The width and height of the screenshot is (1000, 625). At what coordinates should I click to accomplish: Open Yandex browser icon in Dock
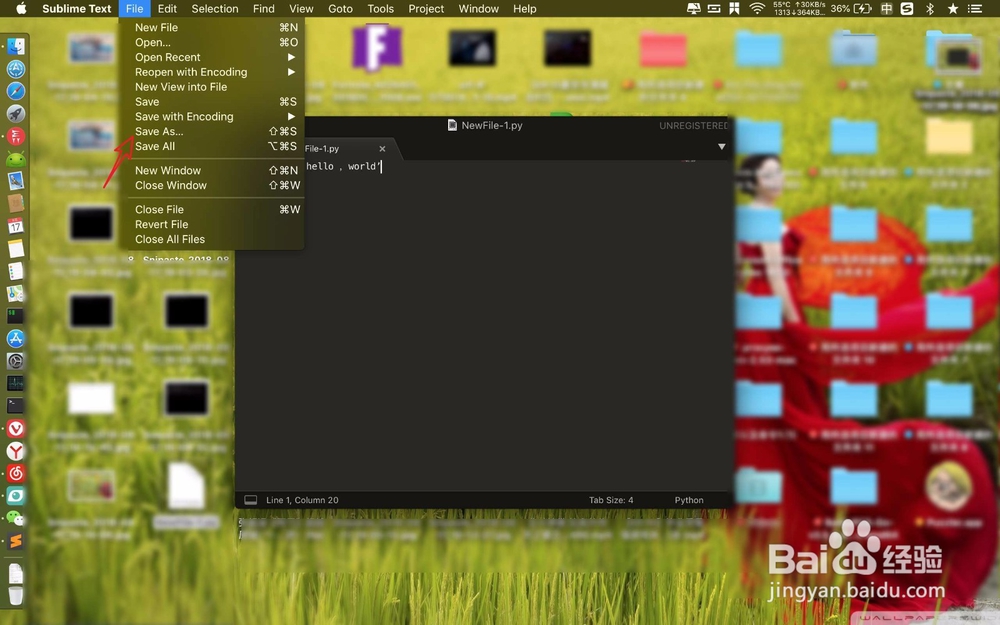[x=15, y=451]
